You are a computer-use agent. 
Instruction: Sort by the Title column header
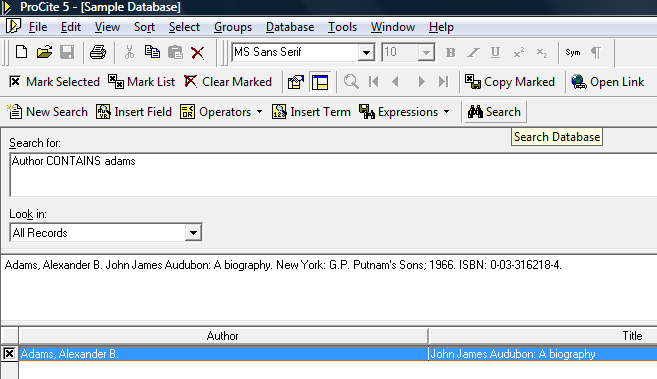pyautogui.click(x=543, y=336)
